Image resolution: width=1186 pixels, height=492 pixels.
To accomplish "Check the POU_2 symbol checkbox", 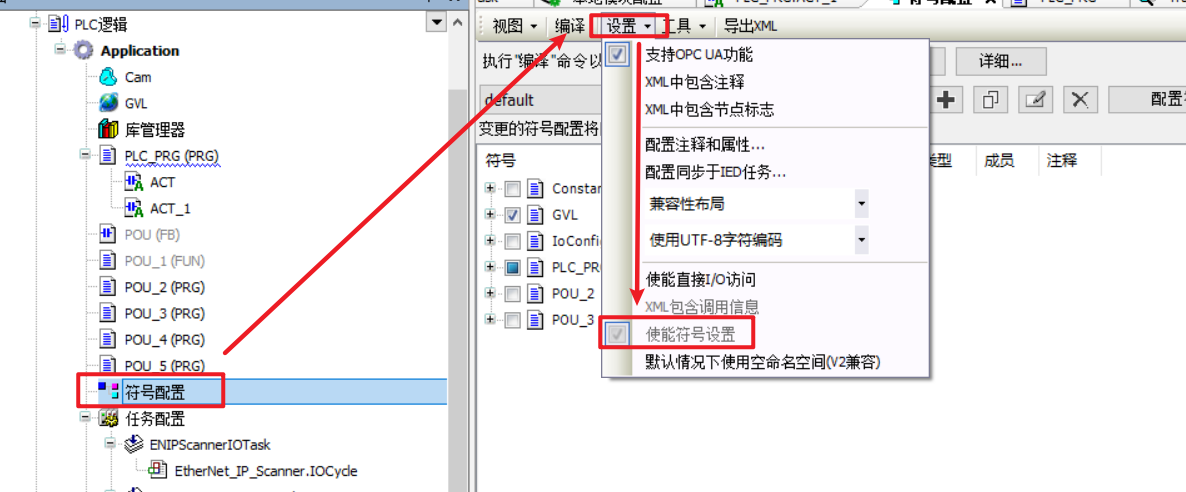I will [x=512, y=294].
